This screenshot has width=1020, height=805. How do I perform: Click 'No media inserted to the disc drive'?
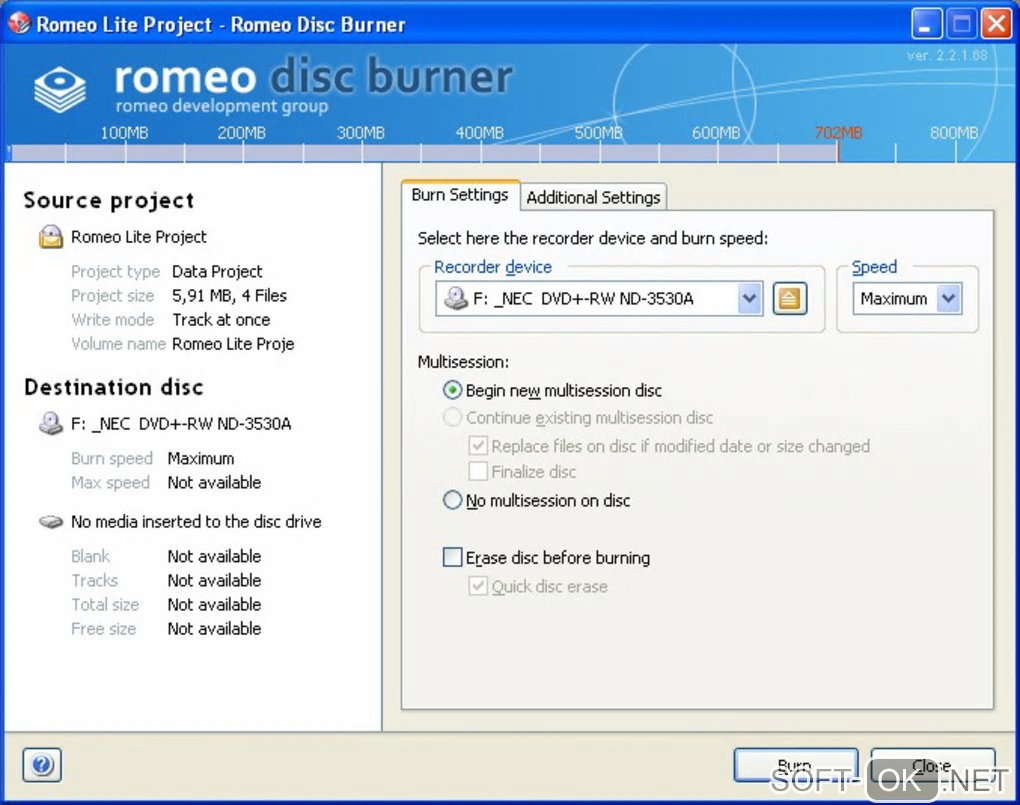tap(196, 522)
